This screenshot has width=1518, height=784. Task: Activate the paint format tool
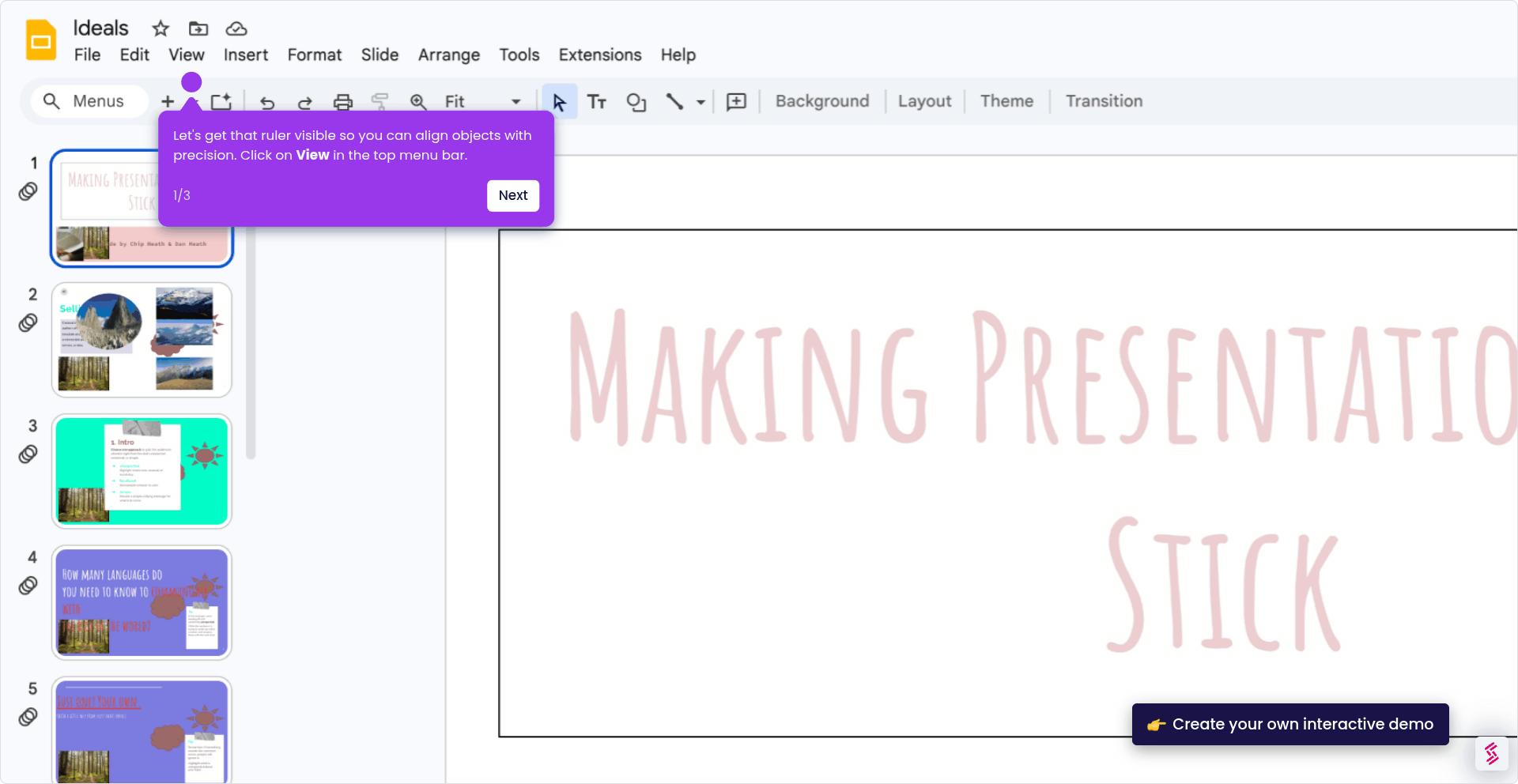tap(380, 101)
